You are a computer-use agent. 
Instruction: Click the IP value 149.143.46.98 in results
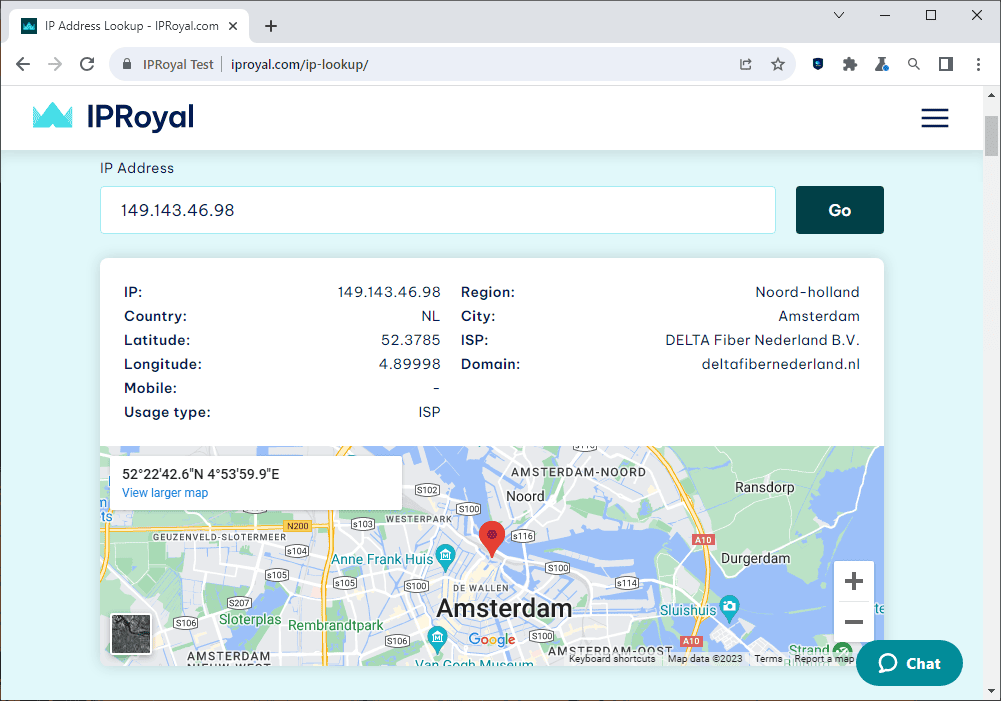point(389,292)
